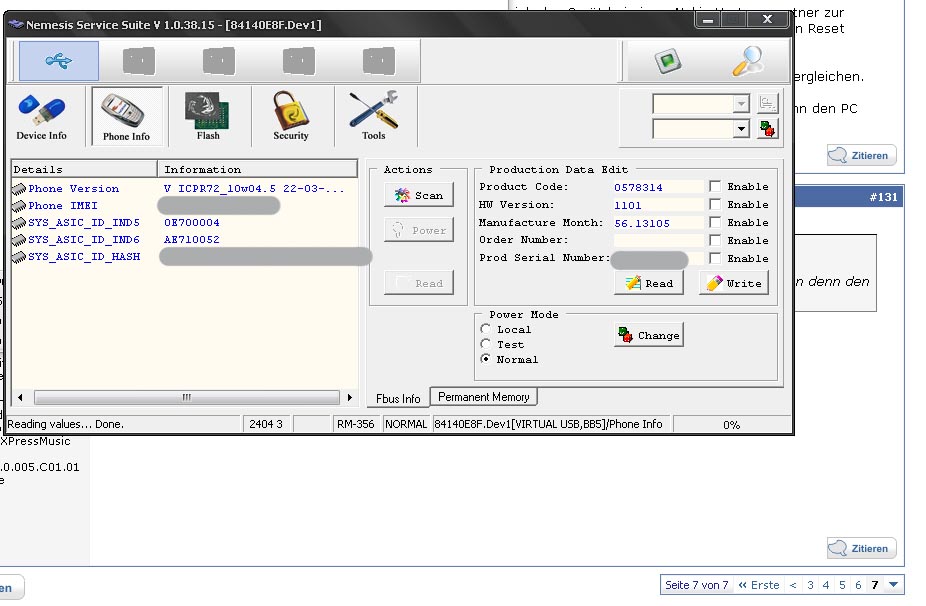Click the Phone Version value text
Viewport: 926px width, 606px height.
pos(254,188)
